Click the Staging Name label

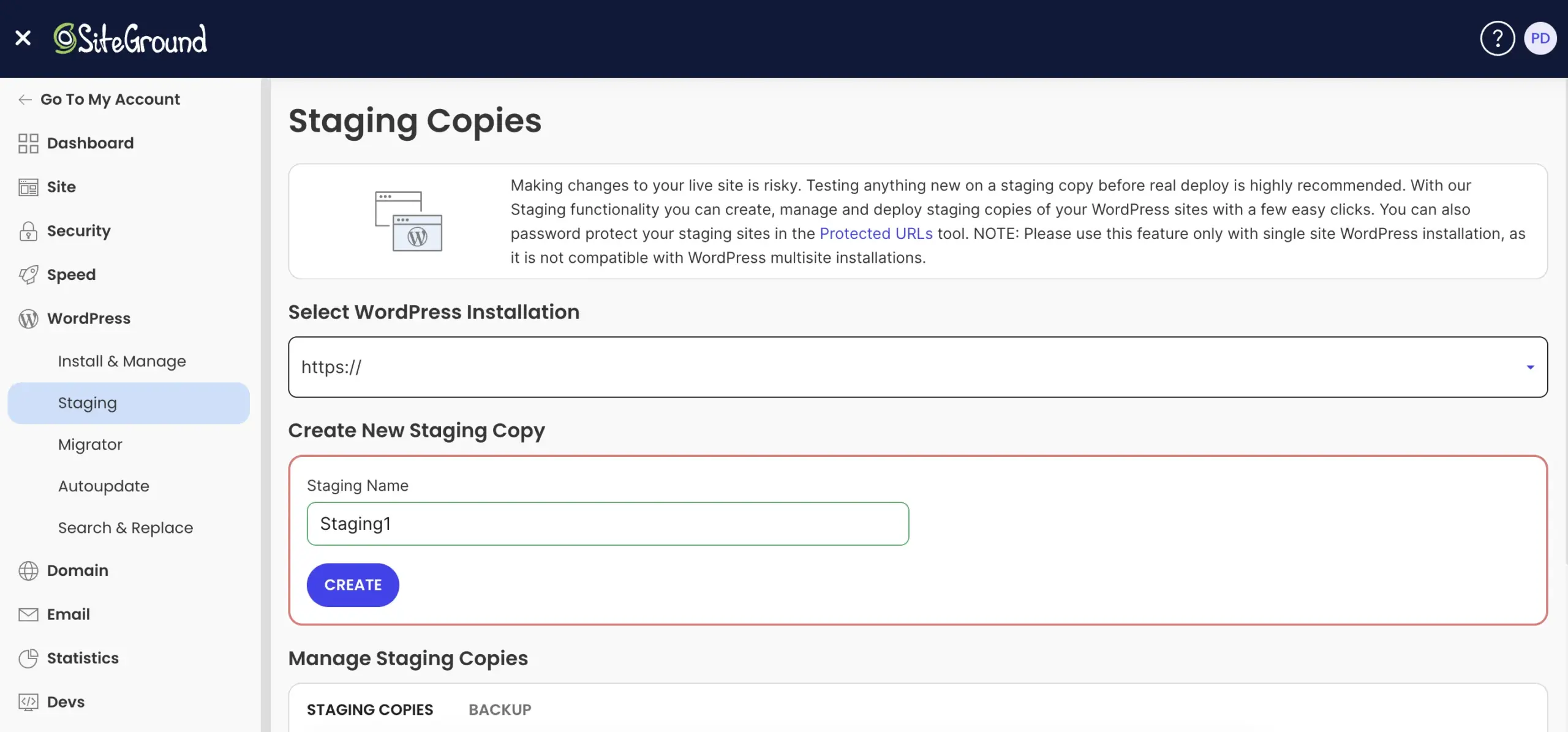(x=358, y=486)
